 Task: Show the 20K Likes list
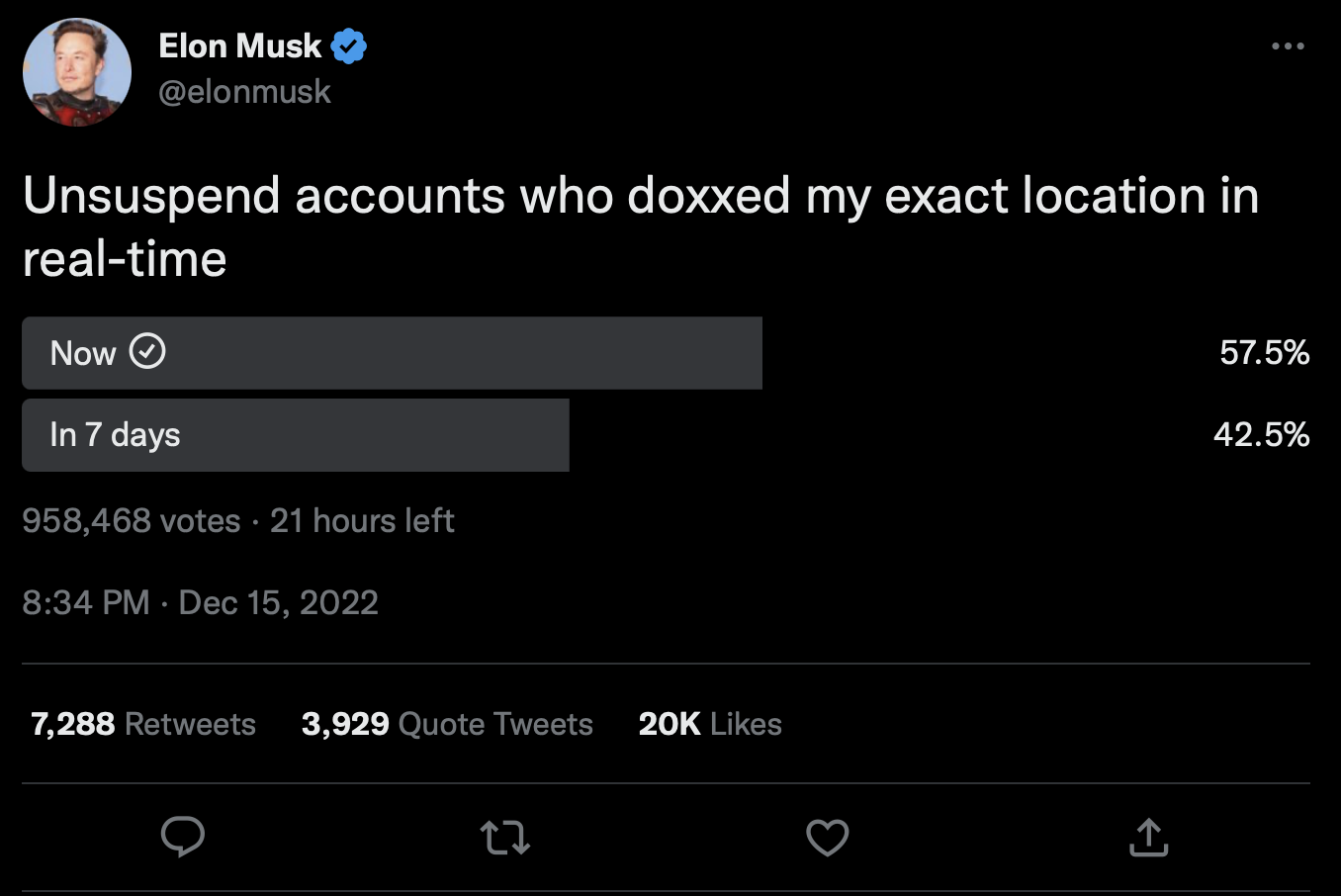pyautogui.click(x=710, y=724)
